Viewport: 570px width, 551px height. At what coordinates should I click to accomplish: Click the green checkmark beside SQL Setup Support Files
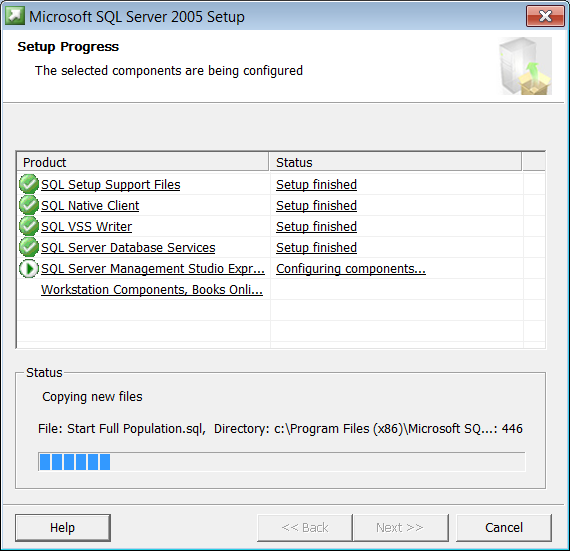(29, 184)
